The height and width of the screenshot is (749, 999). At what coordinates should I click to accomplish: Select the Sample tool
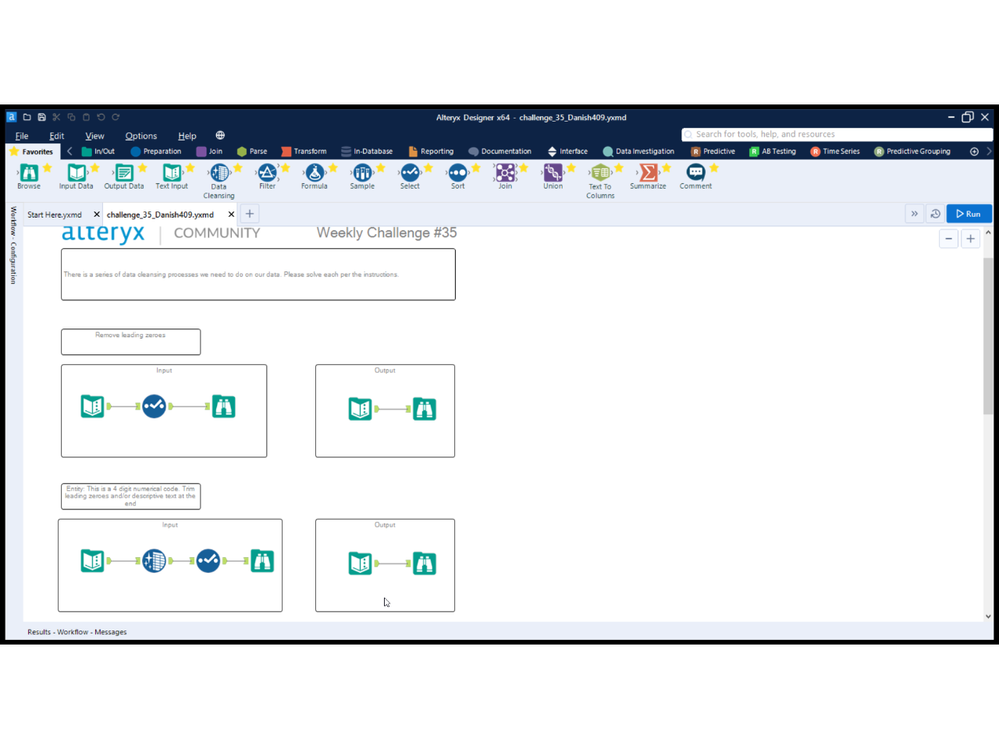362,176
